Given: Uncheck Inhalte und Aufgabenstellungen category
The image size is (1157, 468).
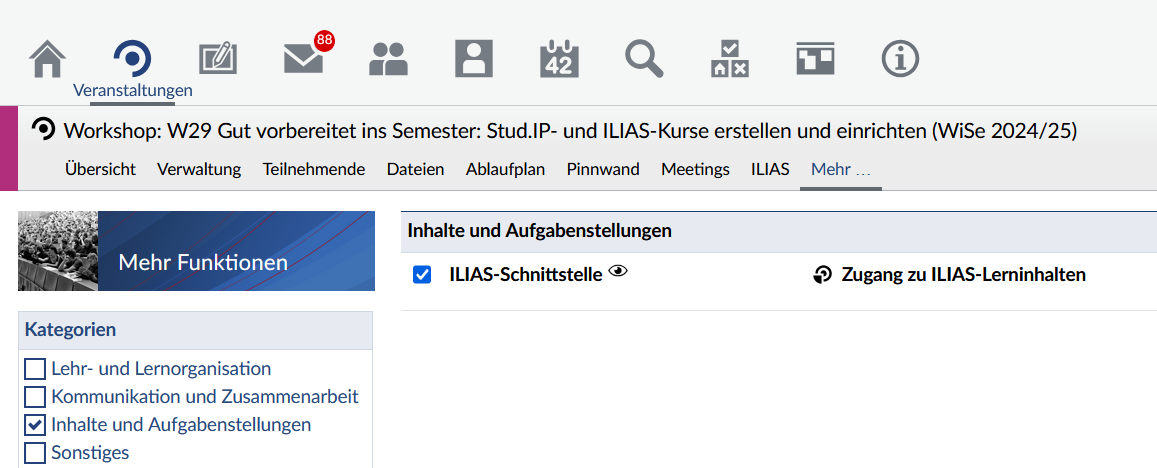Looking at the screenshot, I should [35, 425].
